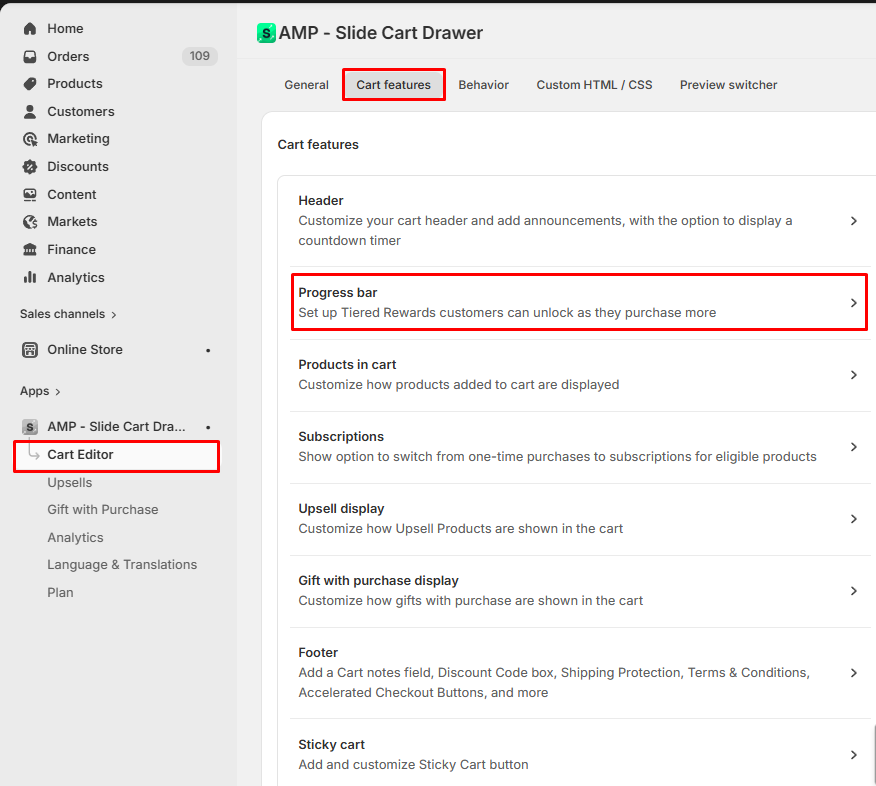Open Footer settings row
This screenshot has height=786, width=876.
580,673
